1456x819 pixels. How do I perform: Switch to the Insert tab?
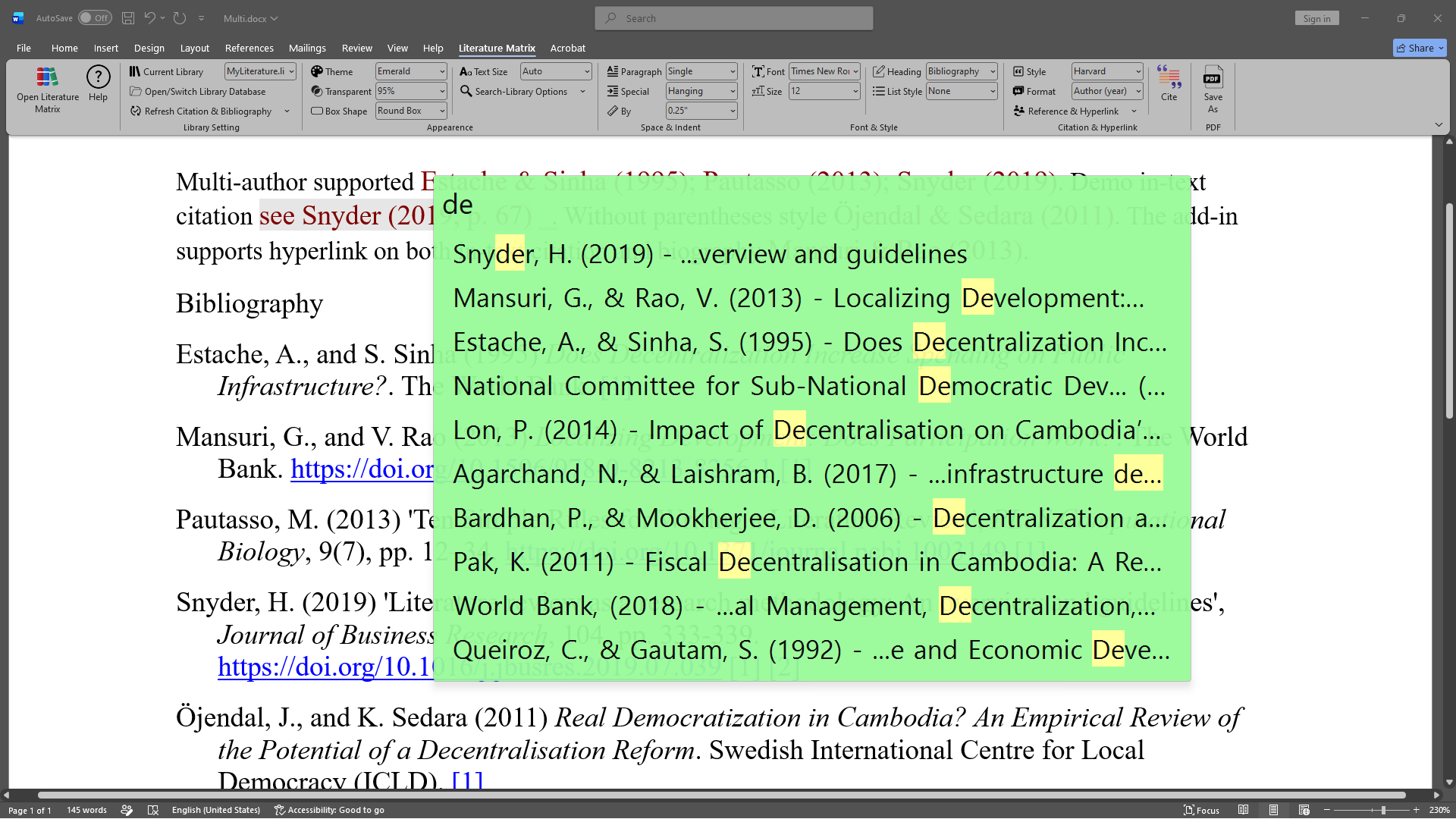(x=105, y=48)
